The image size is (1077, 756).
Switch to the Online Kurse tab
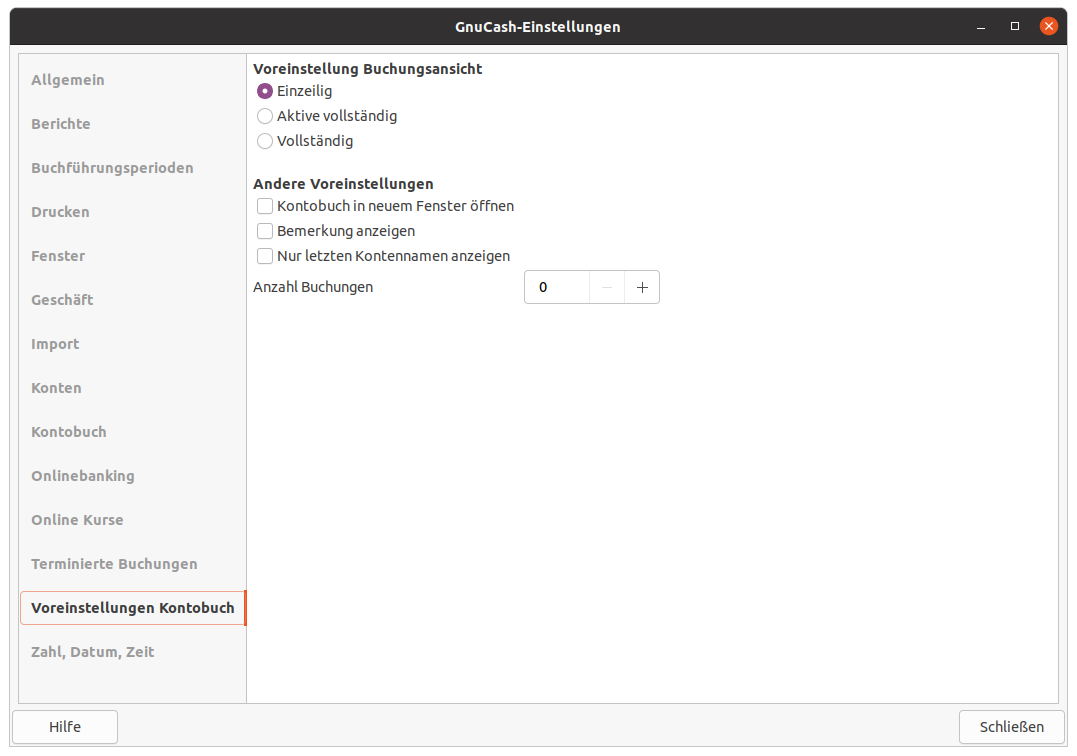[77, 520]
